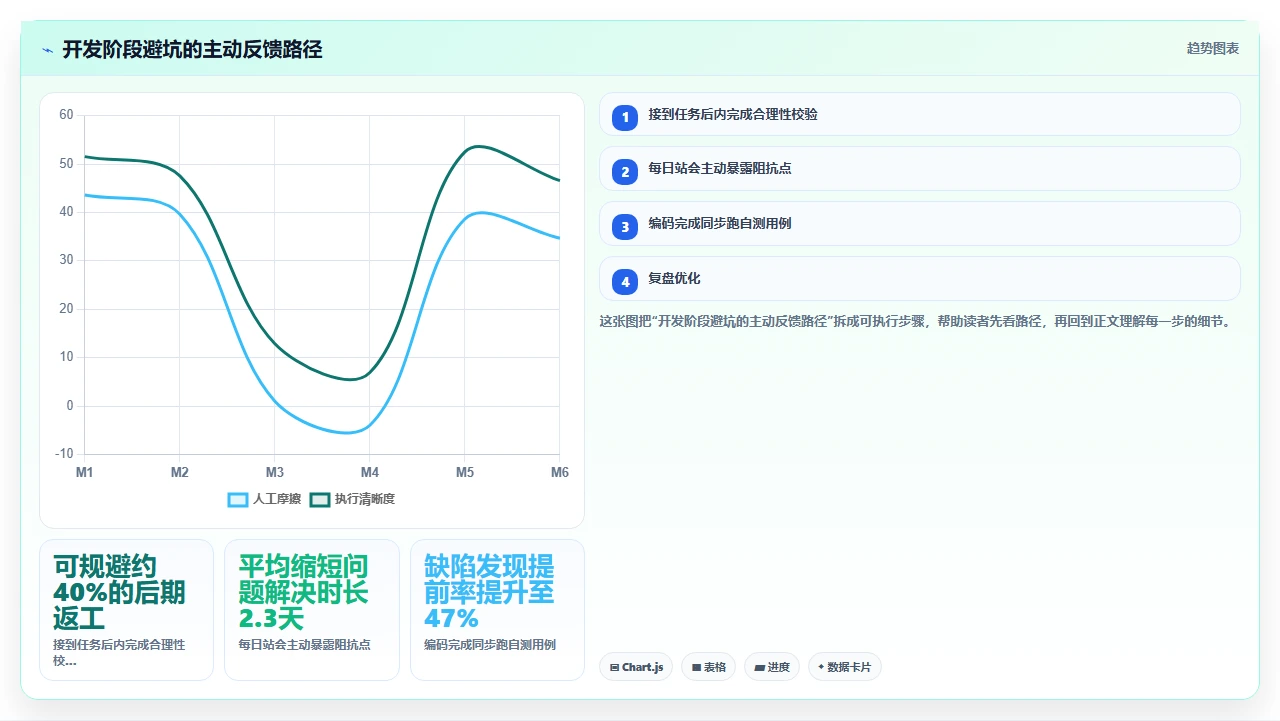Select step number 1 badge

625,118
